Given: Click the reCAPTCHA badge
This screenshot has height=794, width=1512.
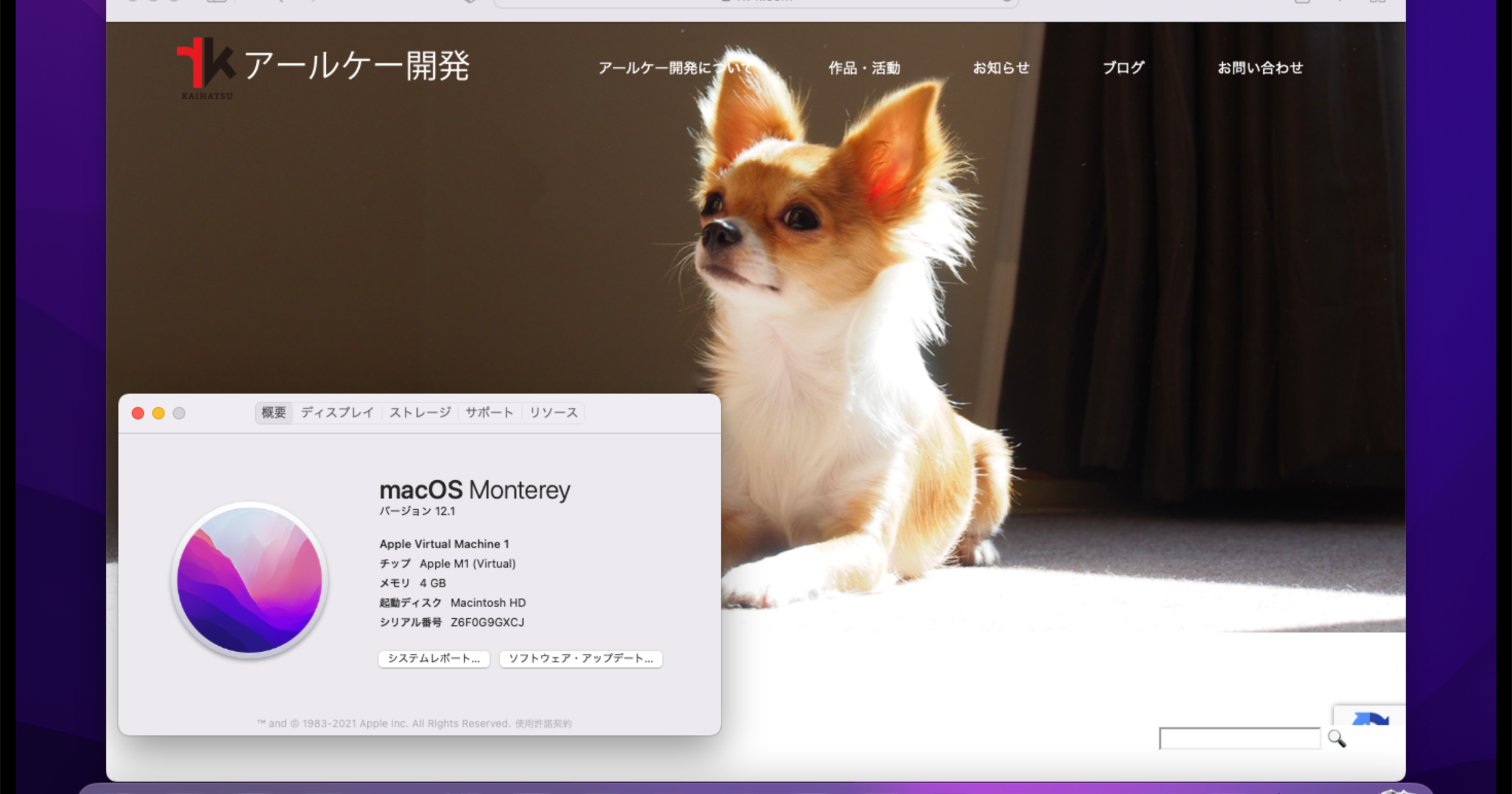Looking at the screenshot, I should pos(1369,715).
